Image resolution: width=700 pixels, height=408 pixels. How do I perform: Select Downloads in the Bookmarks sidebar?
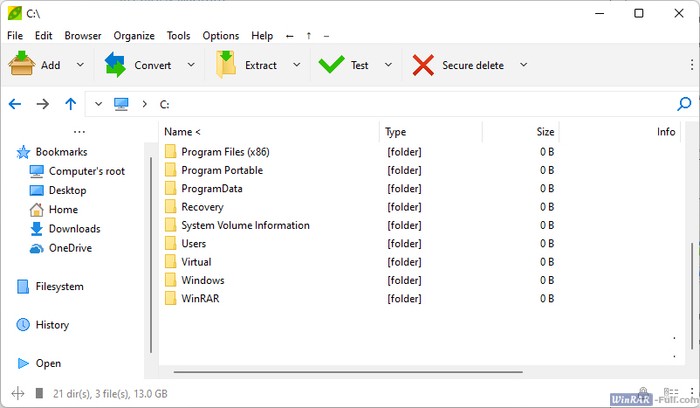coord(74,229)
